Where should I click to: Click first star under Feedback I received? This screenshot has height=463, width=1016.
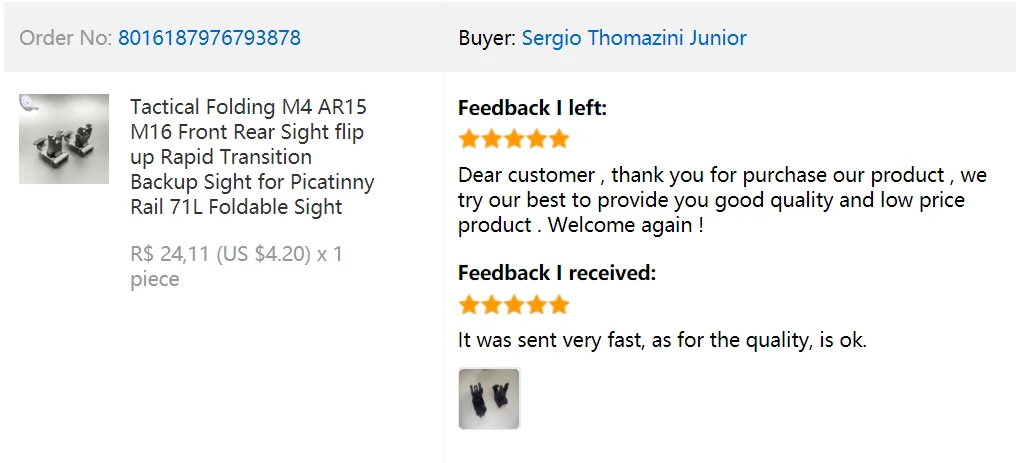pos(468,304)
